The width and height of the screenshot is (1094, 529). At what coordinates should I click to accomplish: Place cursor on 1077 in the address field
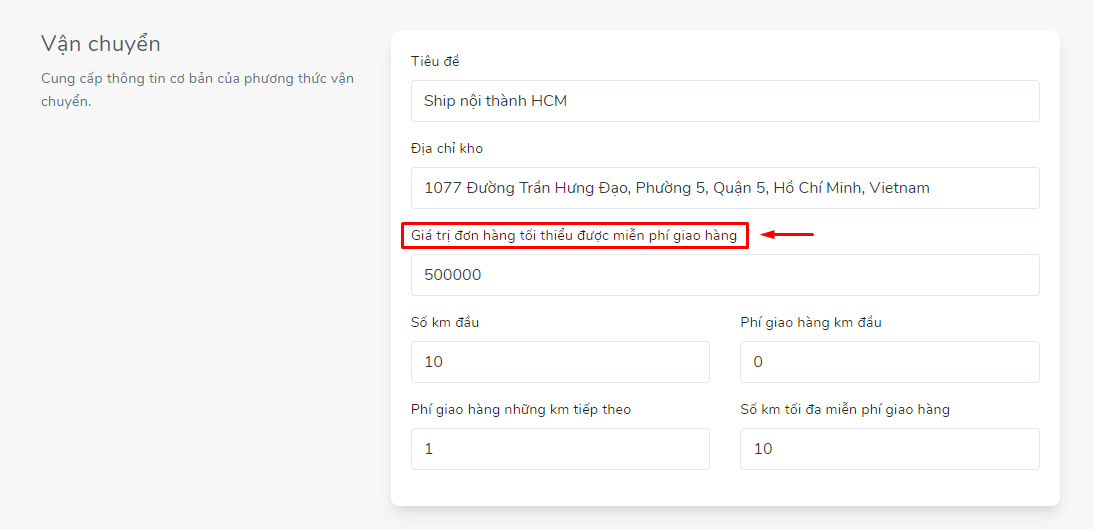click(x=442, y=188)
